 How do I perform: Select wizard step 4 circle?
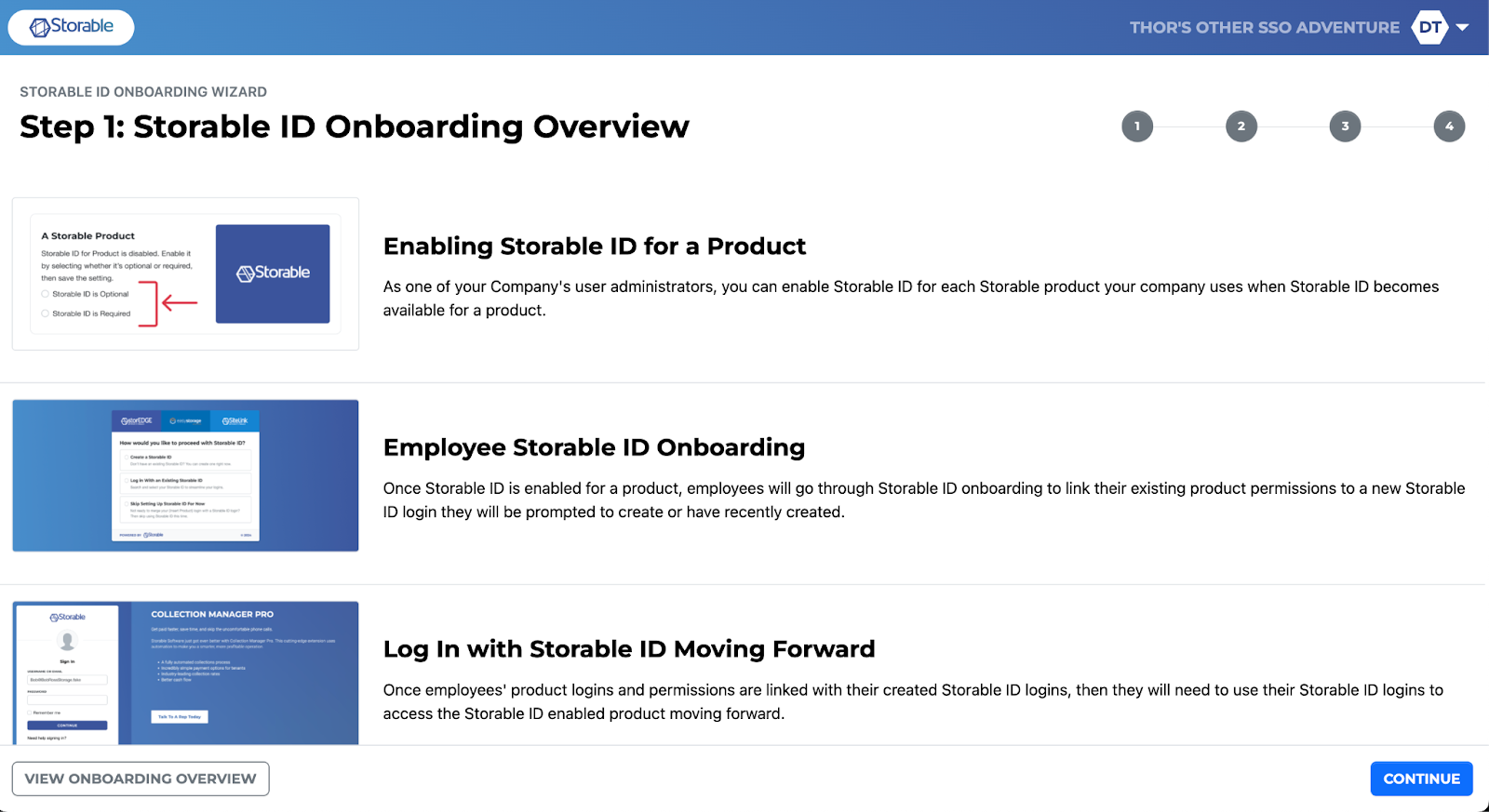click(1449, 126)
